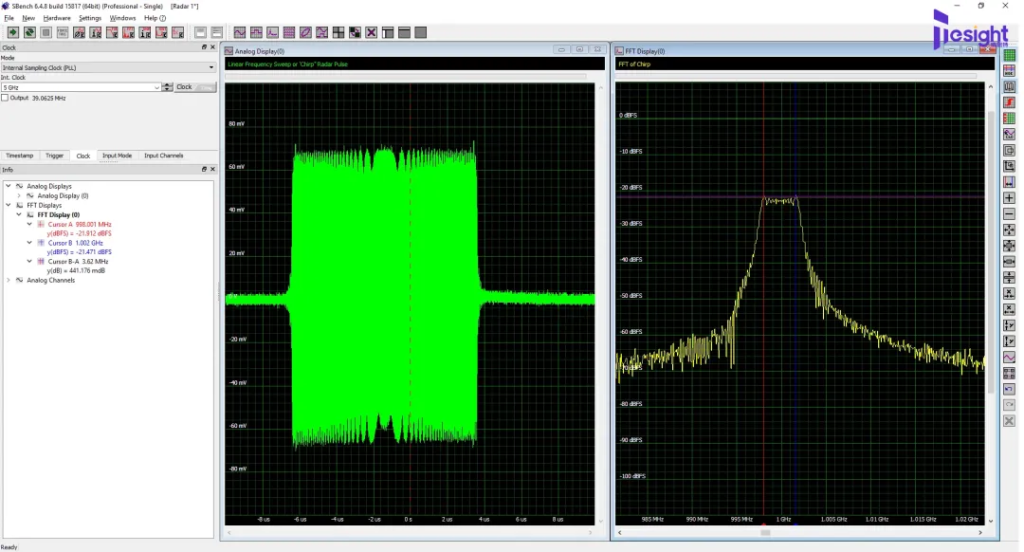
Task: Close the Clock panel
Action: (212, 47)
